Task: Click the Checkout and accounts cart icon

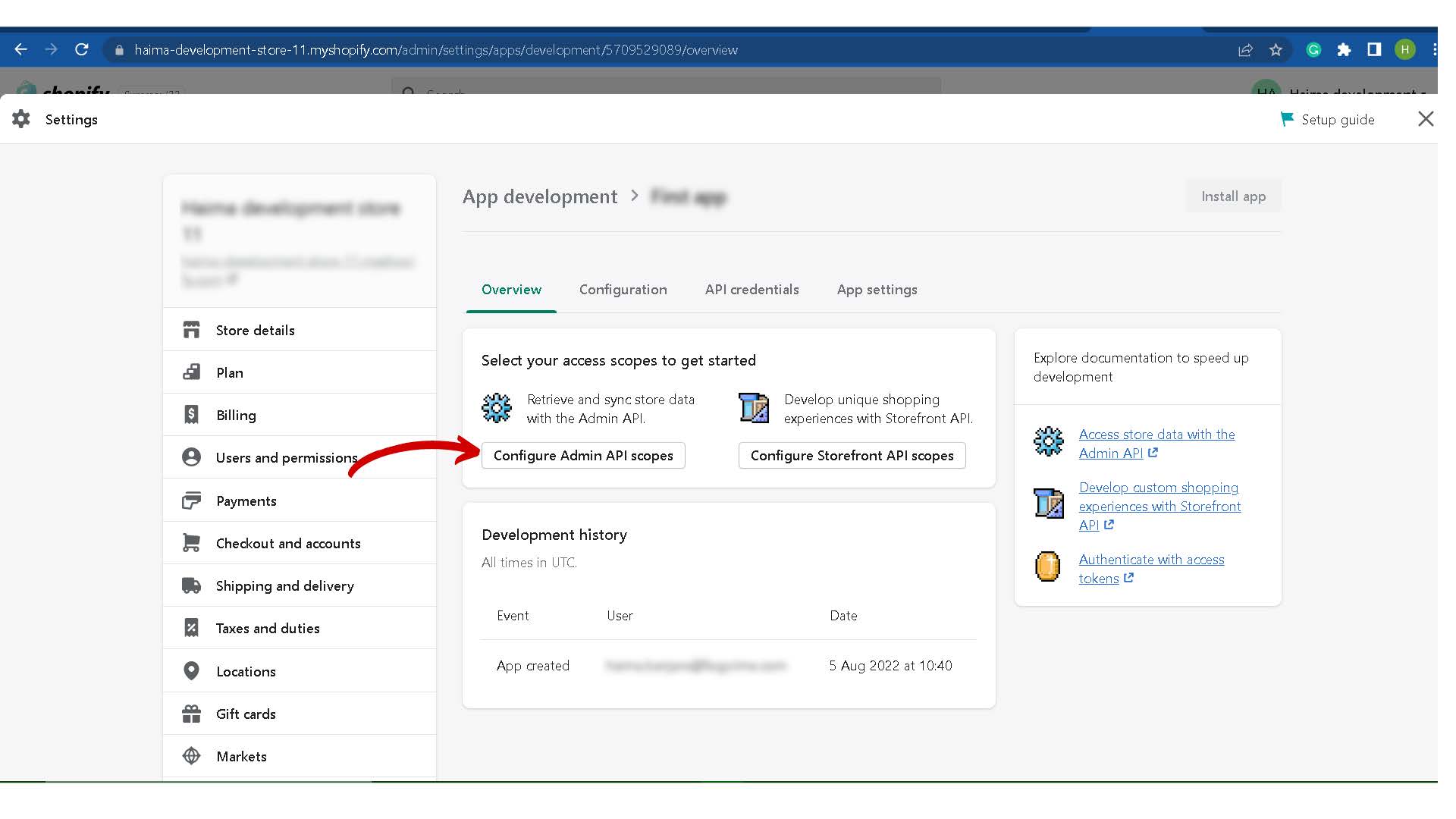Action: (x=191, y=543)
